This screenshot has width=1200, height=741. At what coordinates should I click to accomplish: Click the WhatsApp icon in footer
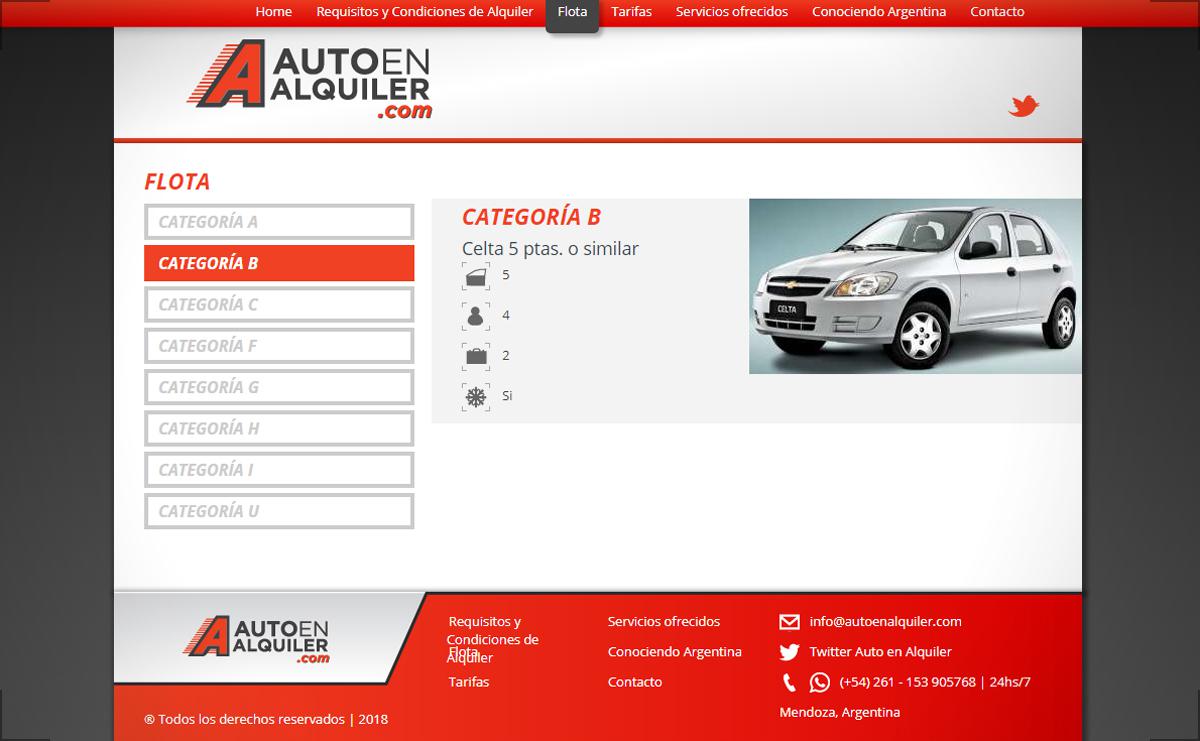820,683
